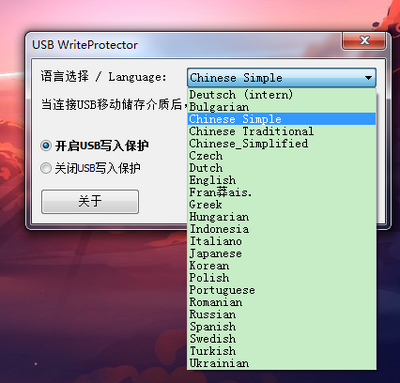Click the 关于 about button

[x=90, y=201]
